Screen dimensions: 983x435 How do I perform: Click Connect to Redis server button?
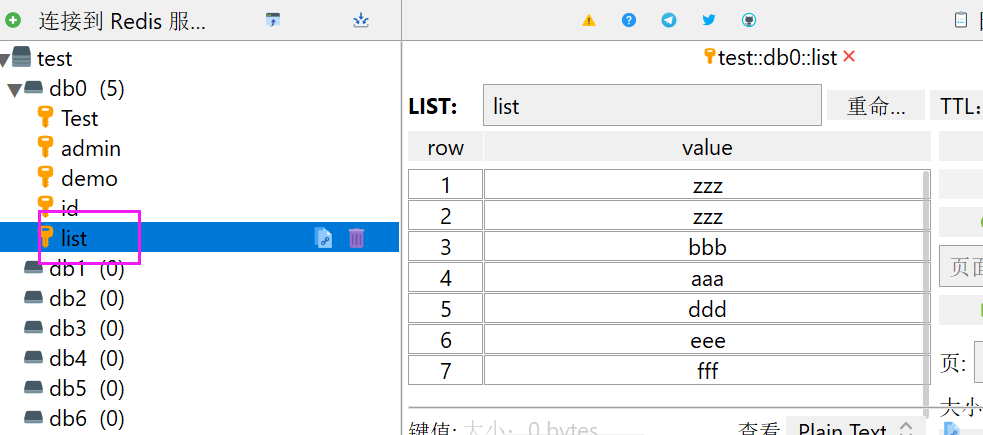pyautogui.click(x=122, y=21)
